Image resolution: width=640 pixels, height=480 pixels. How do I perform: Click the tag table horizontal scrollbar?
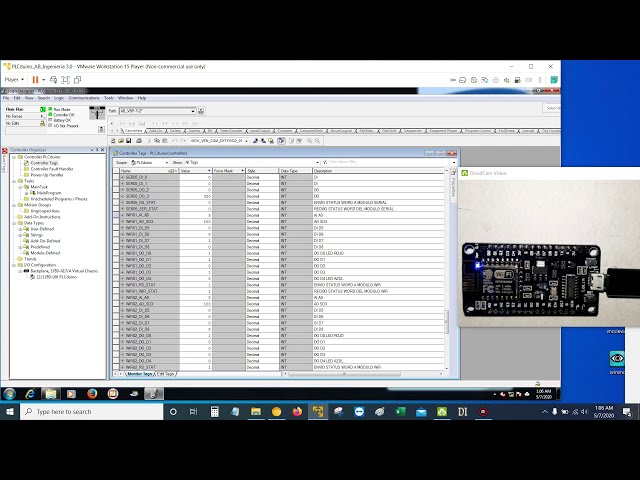[344, 373]
